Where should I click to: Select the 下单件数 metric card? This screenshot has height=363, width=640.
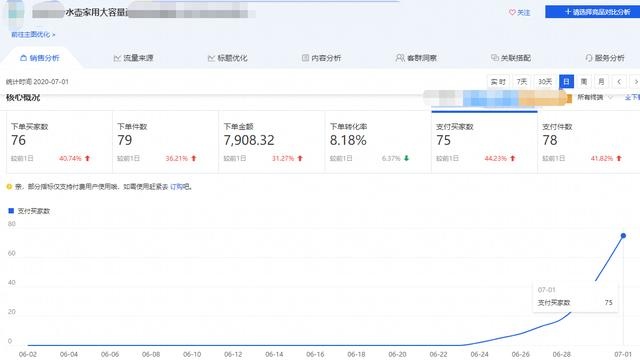[165, 142]
